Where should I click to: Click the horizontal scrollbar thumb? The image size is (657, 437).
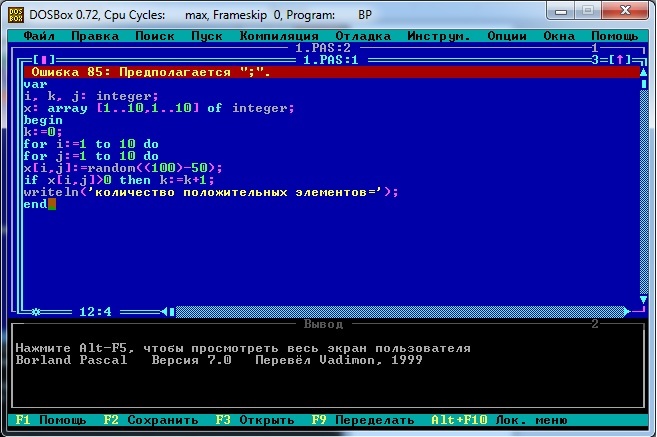click(172, 311)
